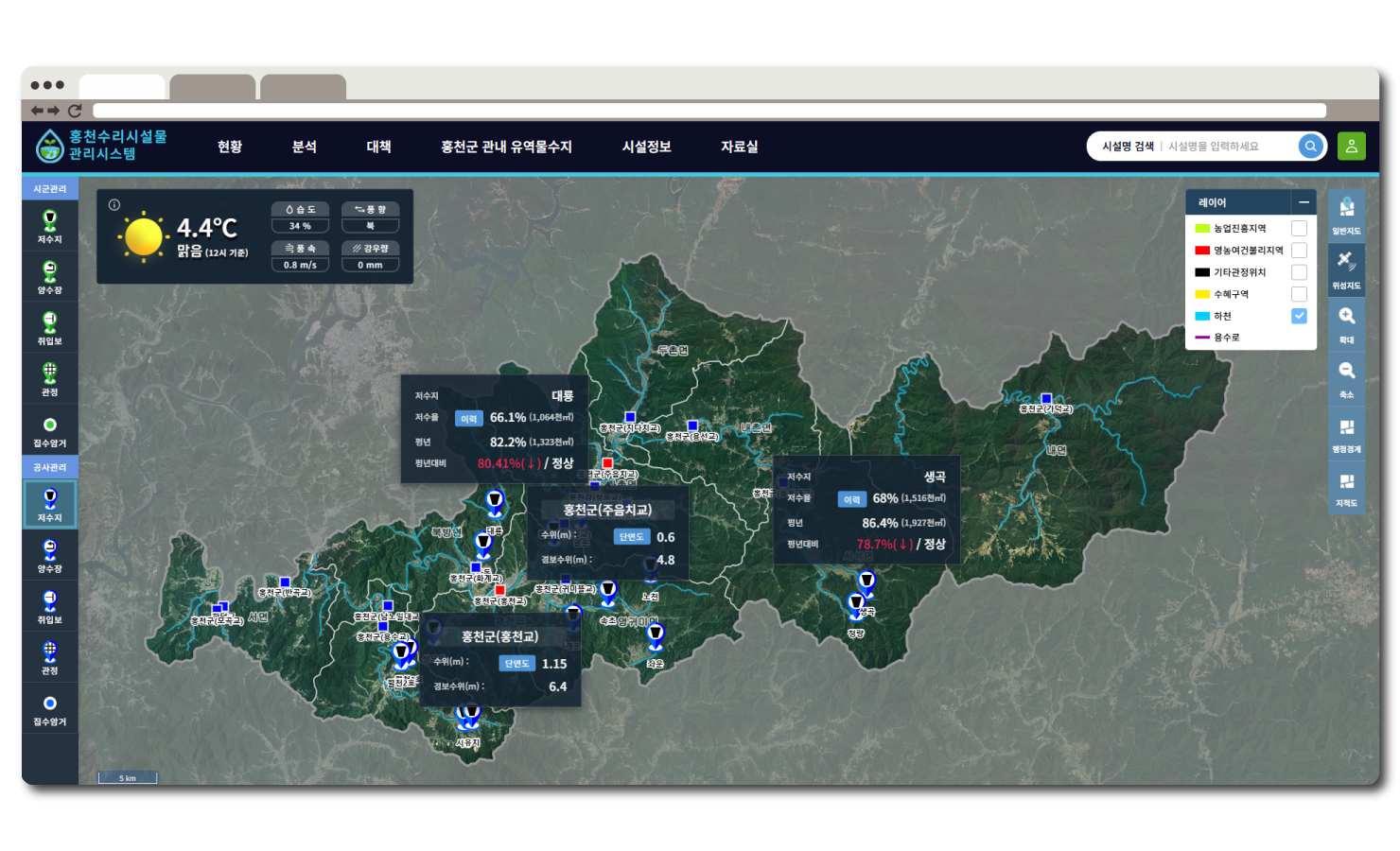Select the 일반지도 general map icon
This screenshot has height=851, width=1400.
tap(1346, 214)
